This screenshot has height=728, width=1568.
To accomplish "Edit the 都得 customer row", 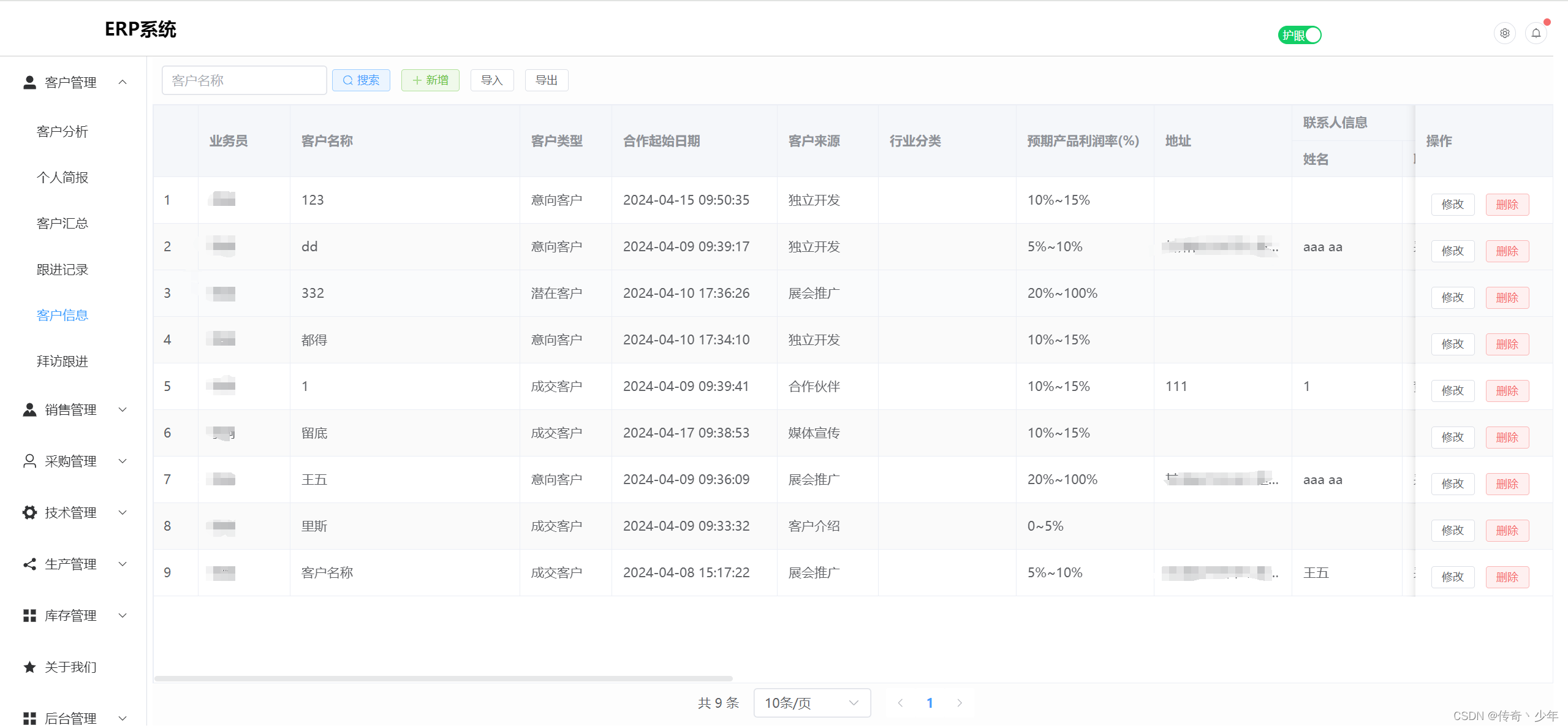I will coord(1453,344).
